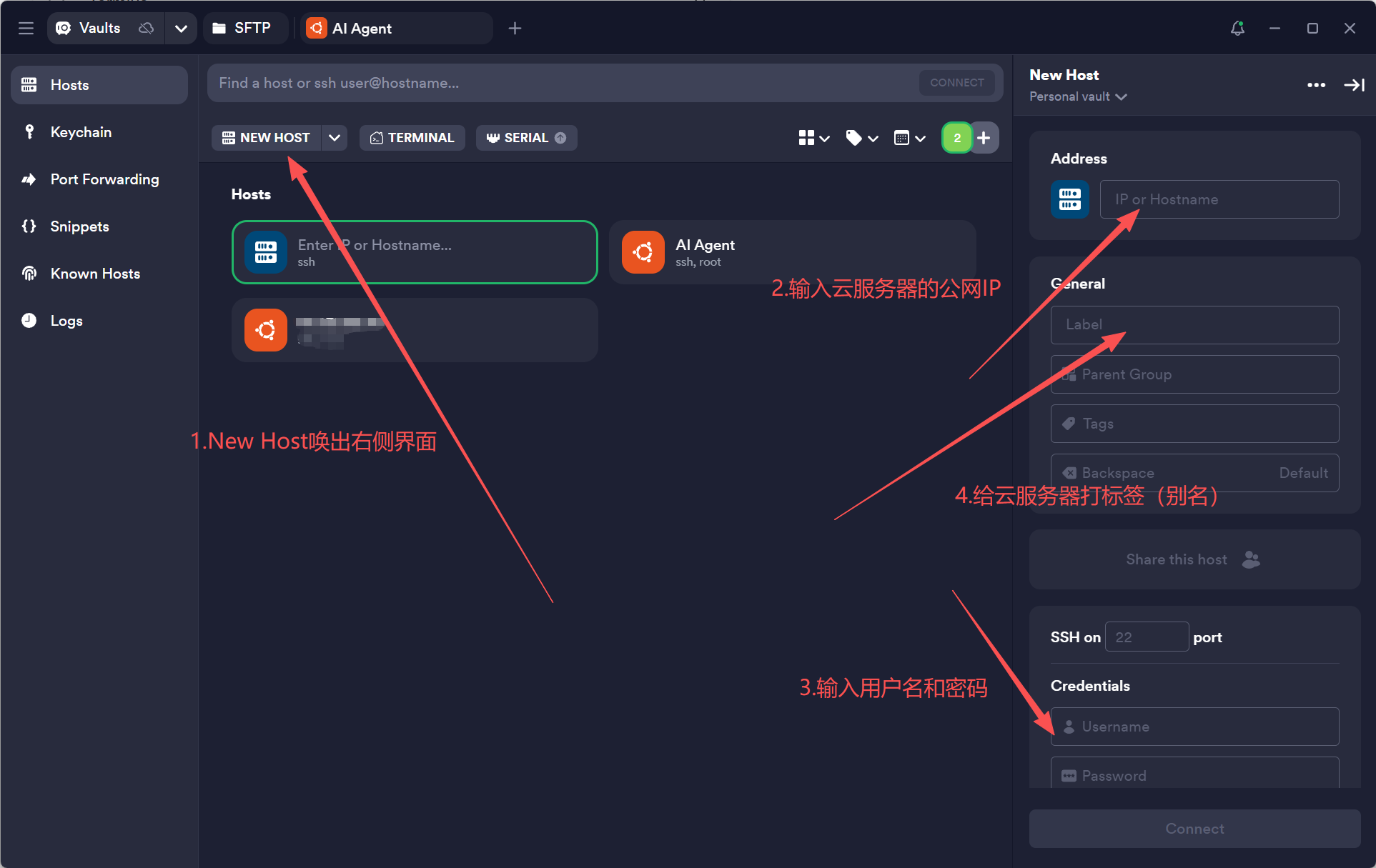This screenshot has height=868, width=1376.
Task: Expand the NEW HOST dropdown arrow
Action: pyautogui.click(x=335, y=138)
